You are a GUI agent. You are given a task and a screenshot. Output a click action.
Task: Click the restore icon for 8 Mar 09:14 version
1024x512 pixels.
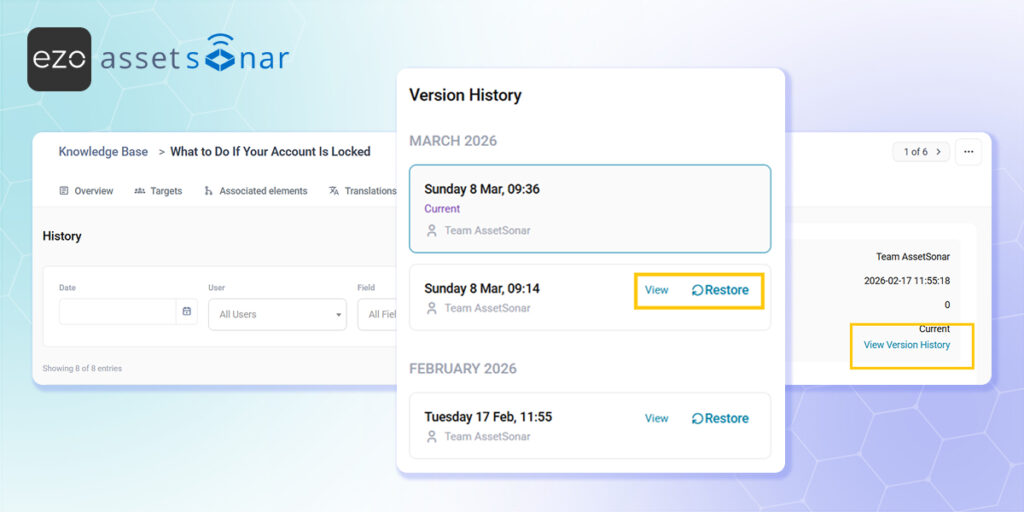(697, 290)
